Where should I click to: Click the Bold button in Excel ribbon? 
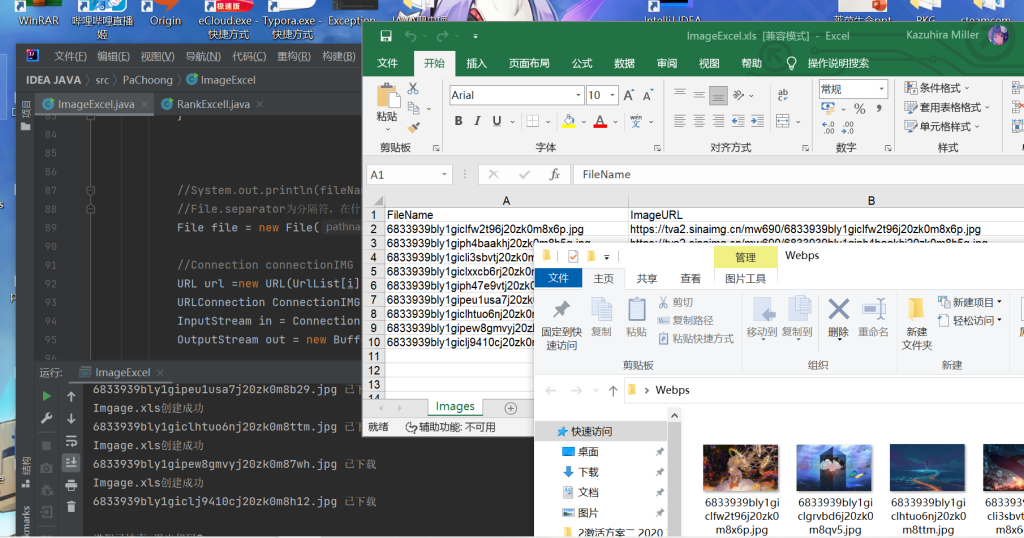459,121
